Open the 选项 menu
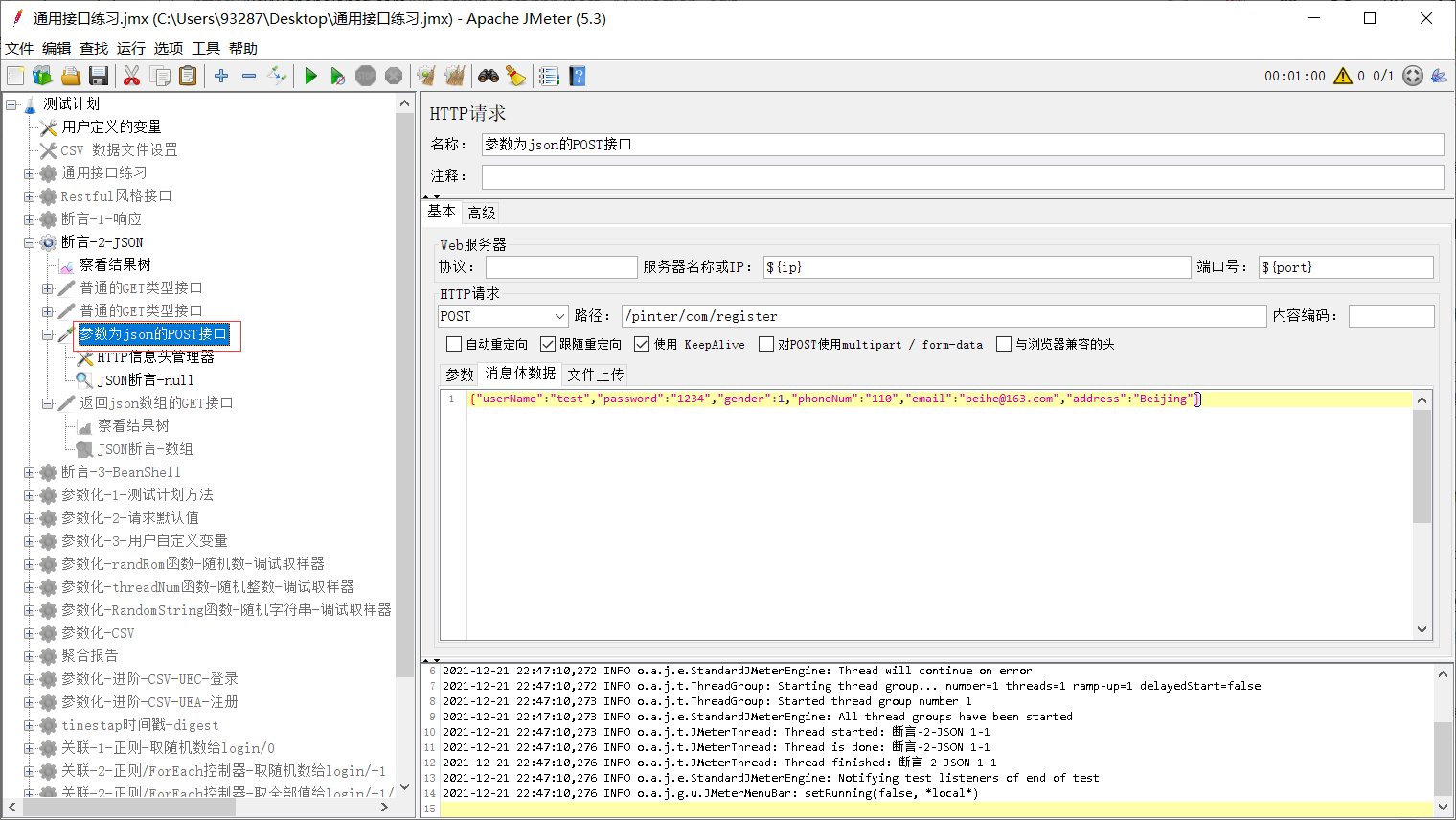Screen dimensions: 1456x820 (169, 48)
